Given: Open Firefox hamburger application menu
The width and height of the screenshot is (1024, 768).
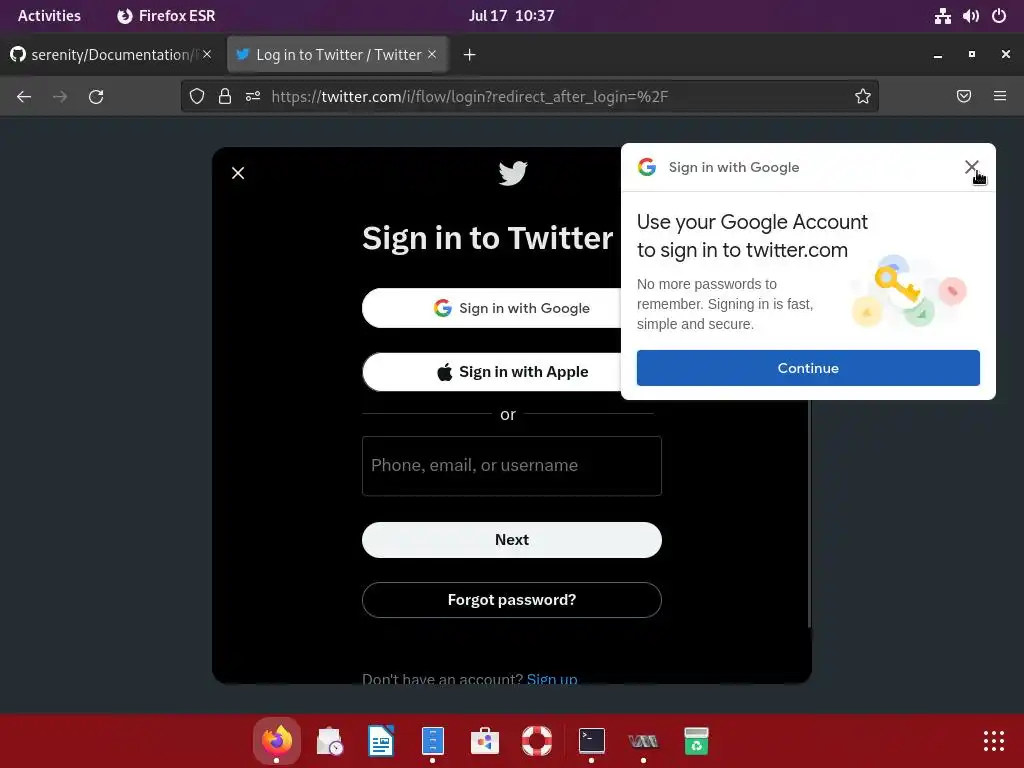Looking at the screenshot, I should (x=1000, y=97).
